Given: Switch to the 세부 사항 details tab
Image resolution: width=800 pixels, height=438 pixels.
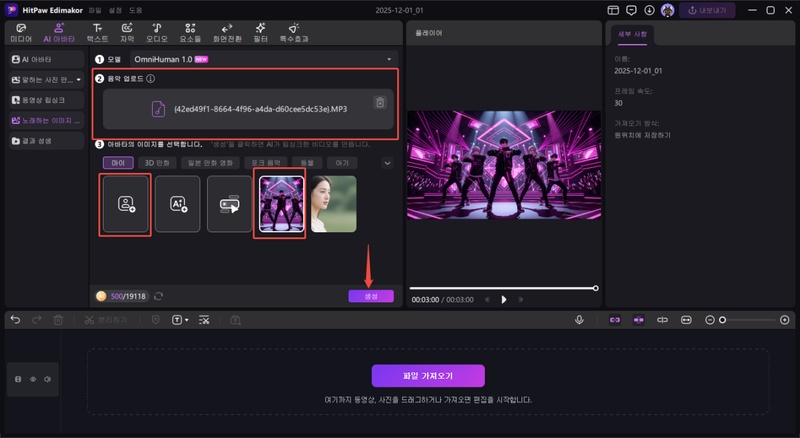Looking at the screenshot, I should click(633, 34).
